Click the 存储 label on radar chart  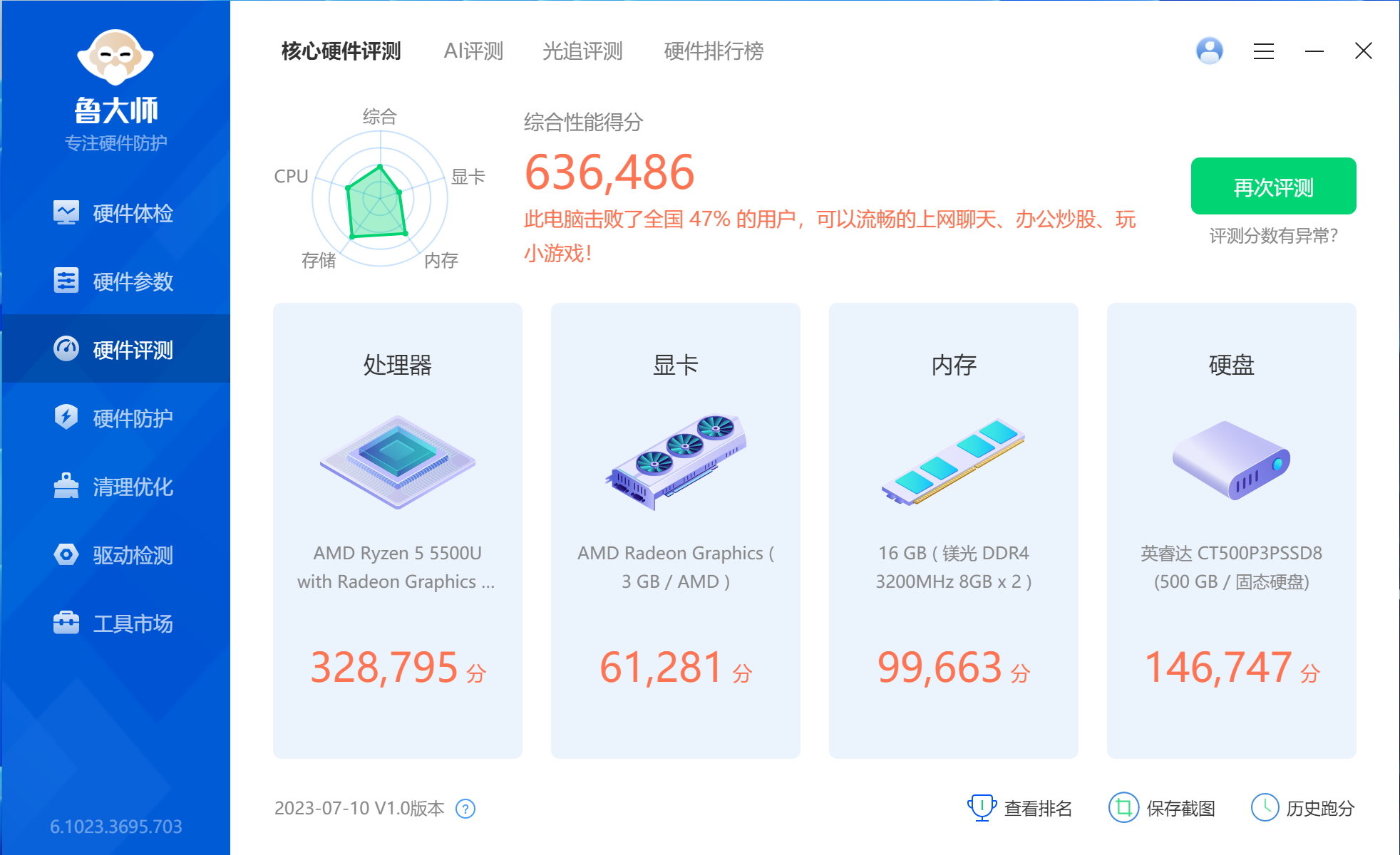pyautogui.click(x=318, y=260)
